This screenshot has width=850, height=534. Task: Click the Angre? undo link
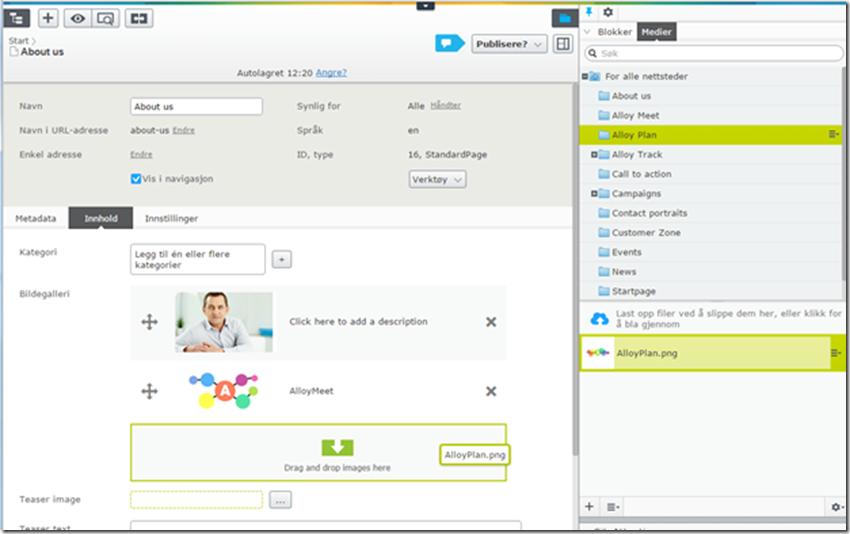coord(331,73)
